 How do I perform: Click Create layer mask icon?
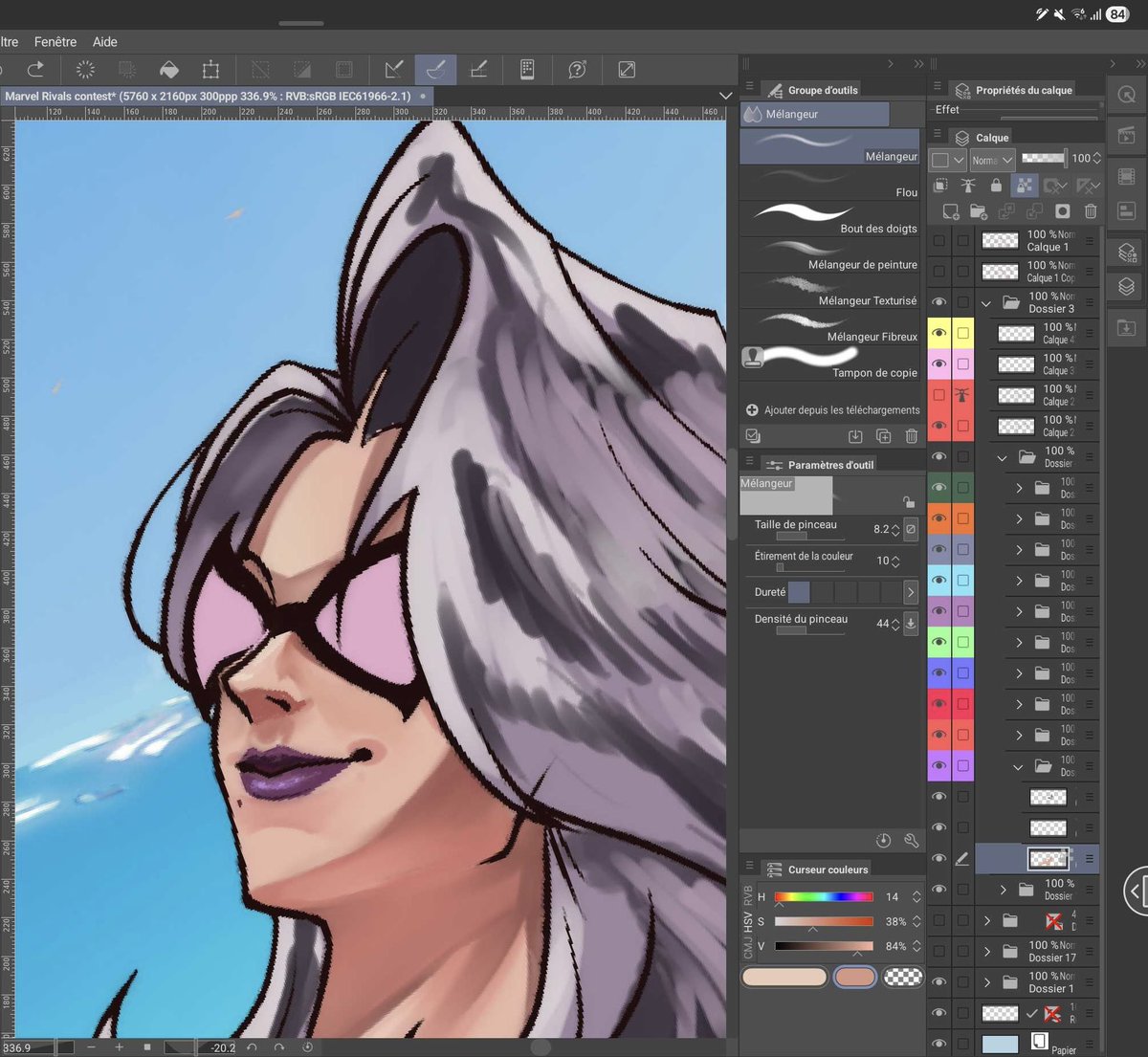[1062, 210]
